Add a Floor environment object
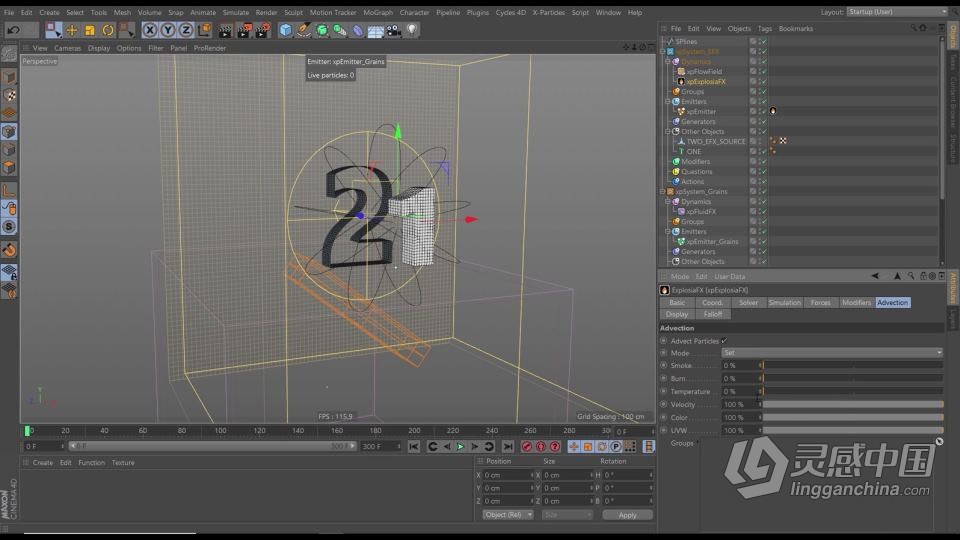The width and height of the screenshot is (960, 540). 376,30
